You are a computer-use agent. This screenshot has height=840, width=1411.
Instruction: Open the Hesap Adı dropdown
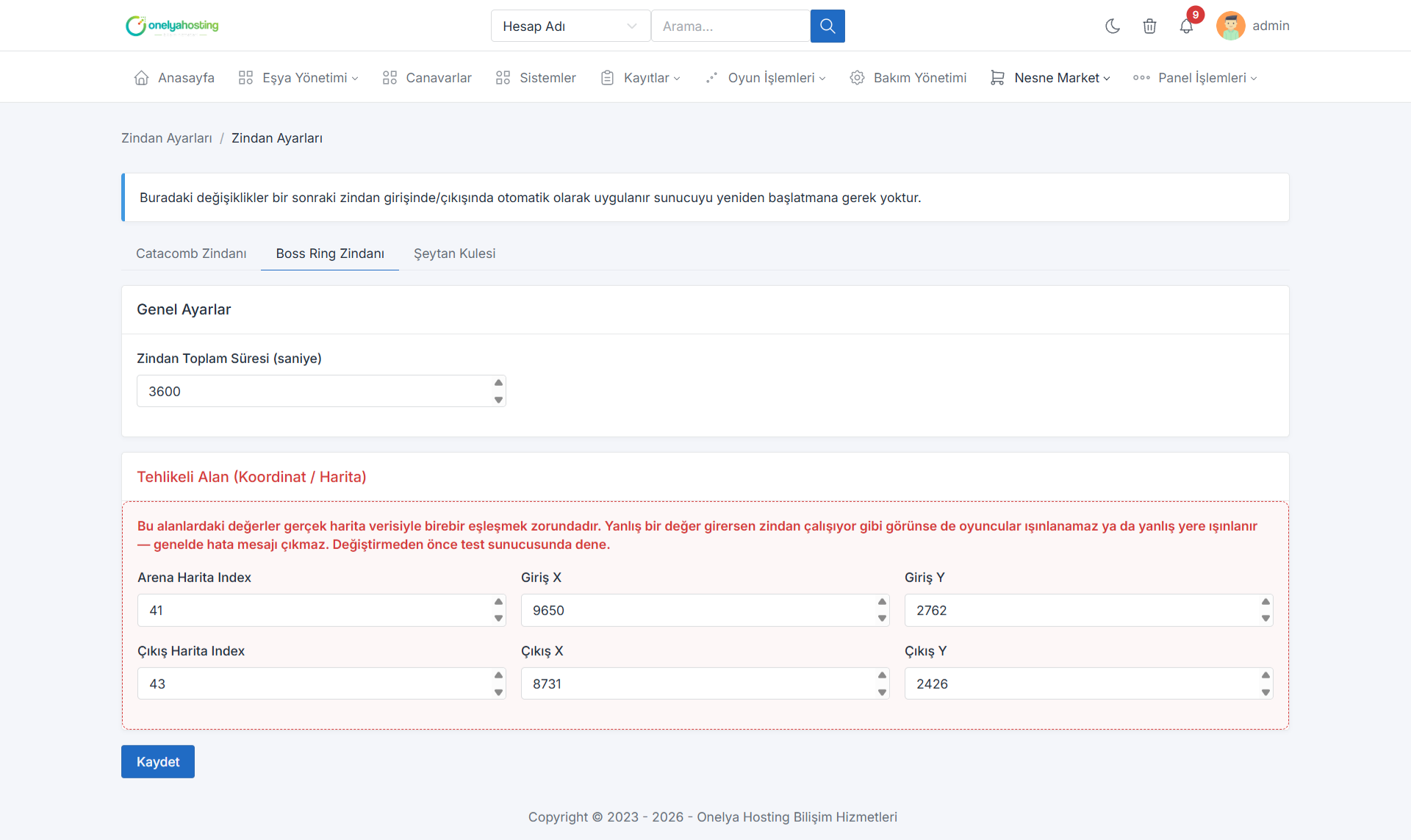pos(570,26)
